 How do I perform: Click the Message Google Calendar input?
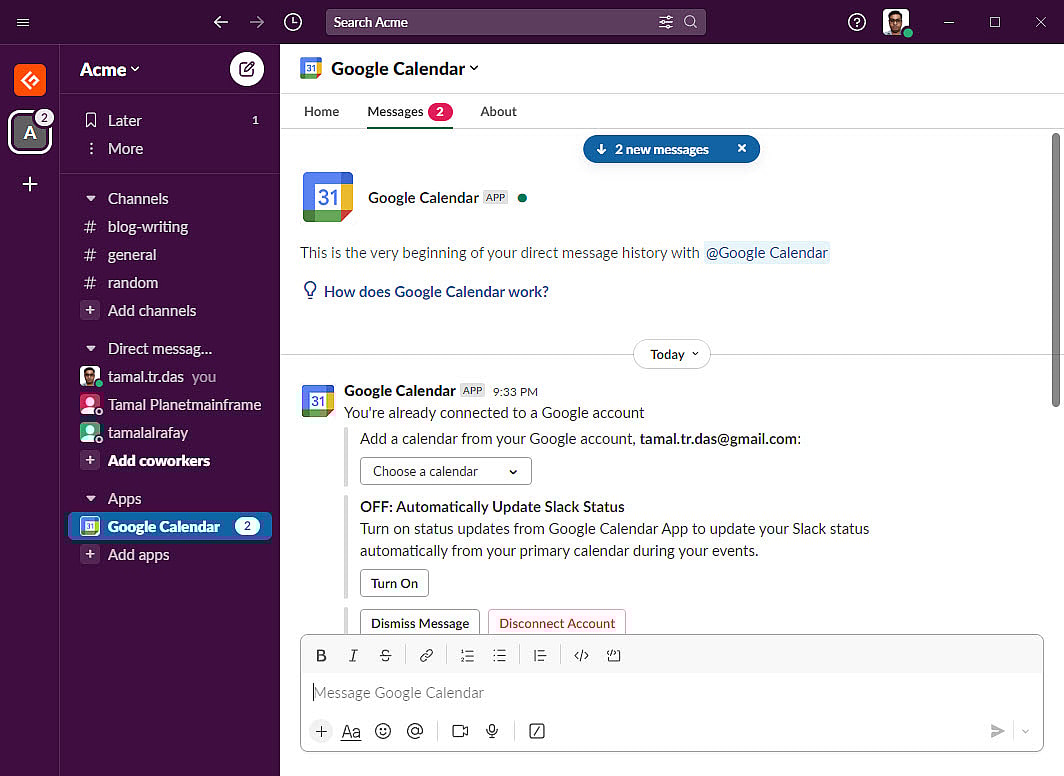670,693
